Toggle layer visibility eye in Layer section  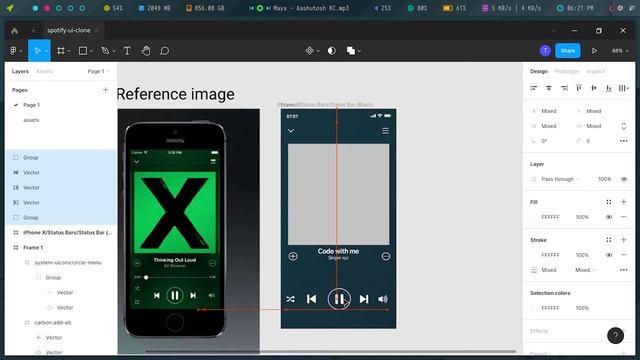click(624, 179)
